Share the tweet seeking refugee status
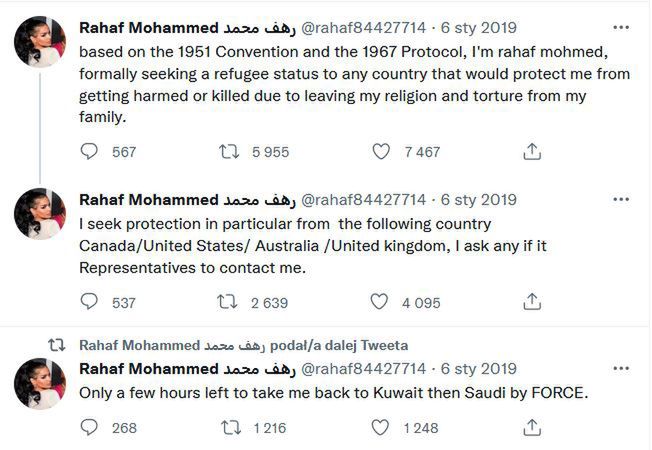 pyautogui.click(x=533, y=151)
